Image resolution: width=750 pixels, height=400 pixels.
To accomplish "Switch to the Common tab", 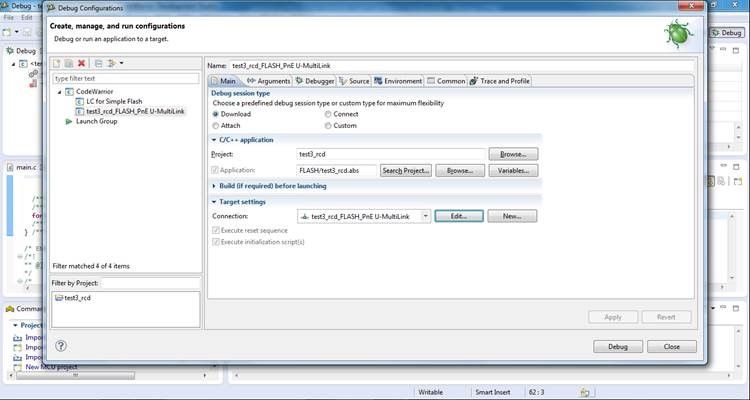I will tap(446, 81).
